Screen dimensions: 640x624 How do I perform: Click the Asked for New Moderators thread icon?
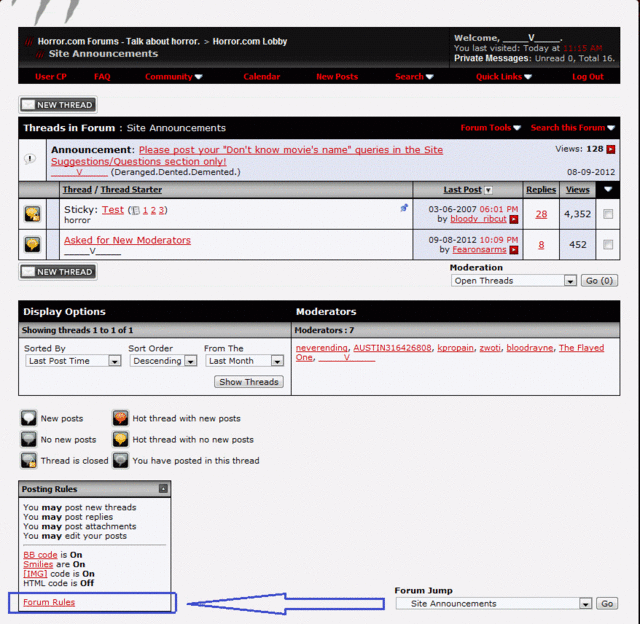point(32,244)
